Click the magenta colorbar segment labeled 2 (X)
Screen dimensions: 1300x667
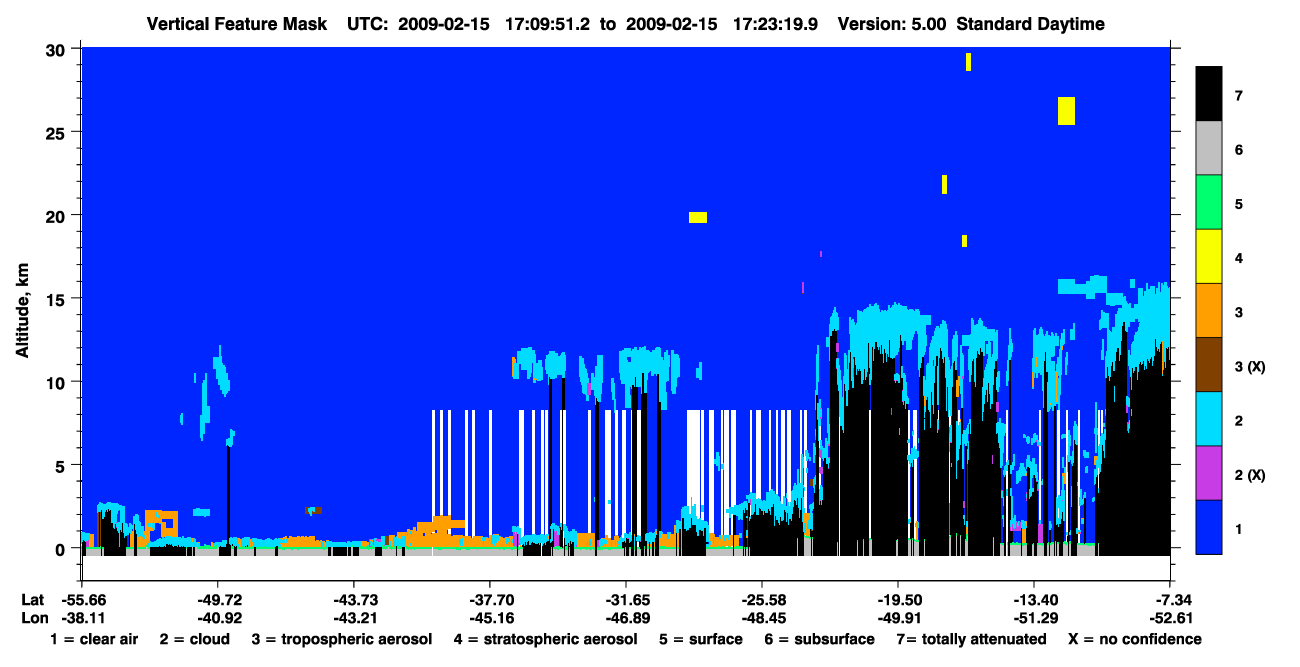click(1209, 473)
